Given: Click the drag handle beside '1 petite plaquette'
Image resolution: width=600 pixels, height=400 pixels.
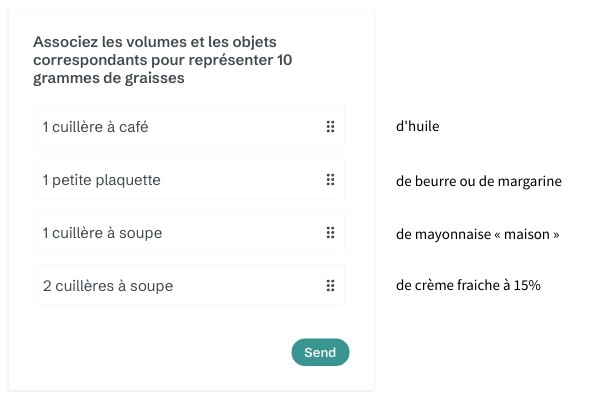Looking at the screenshot, I should pyautogui.click(x=330, y=180).
